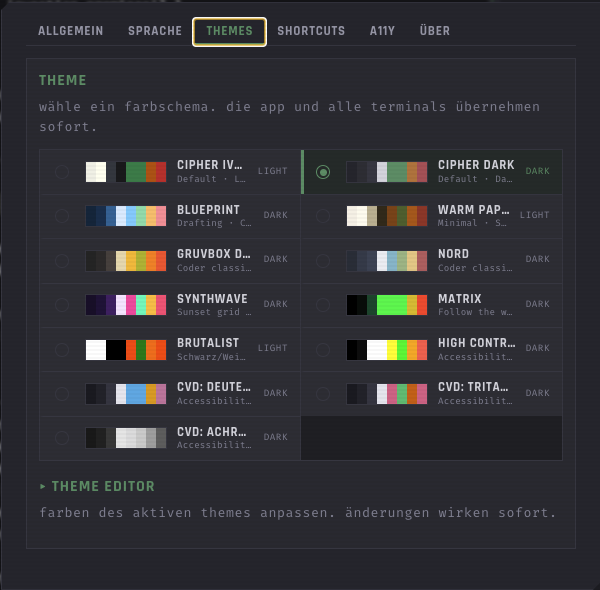Click the CIPHER DARK theme name
600x590 pixels.
(x=476, y=165)
